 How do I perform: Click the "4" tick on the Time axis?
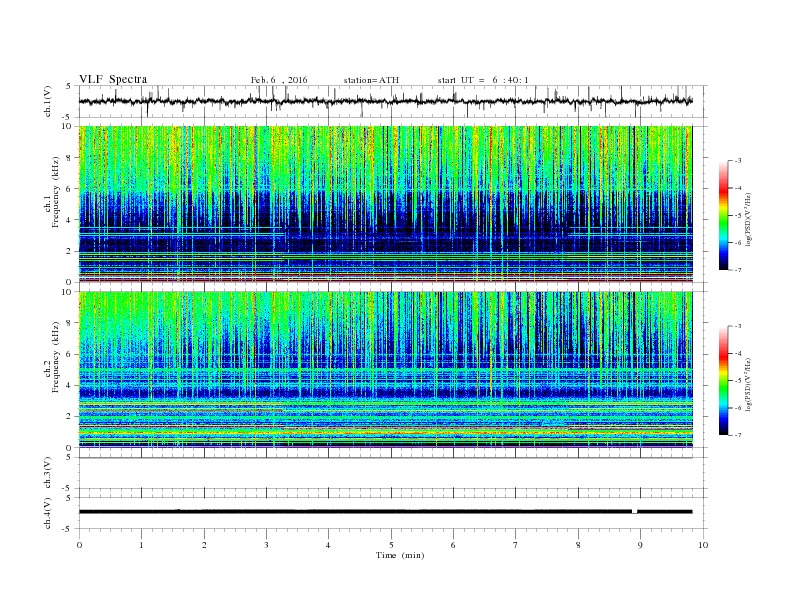(x=328, y=545)
